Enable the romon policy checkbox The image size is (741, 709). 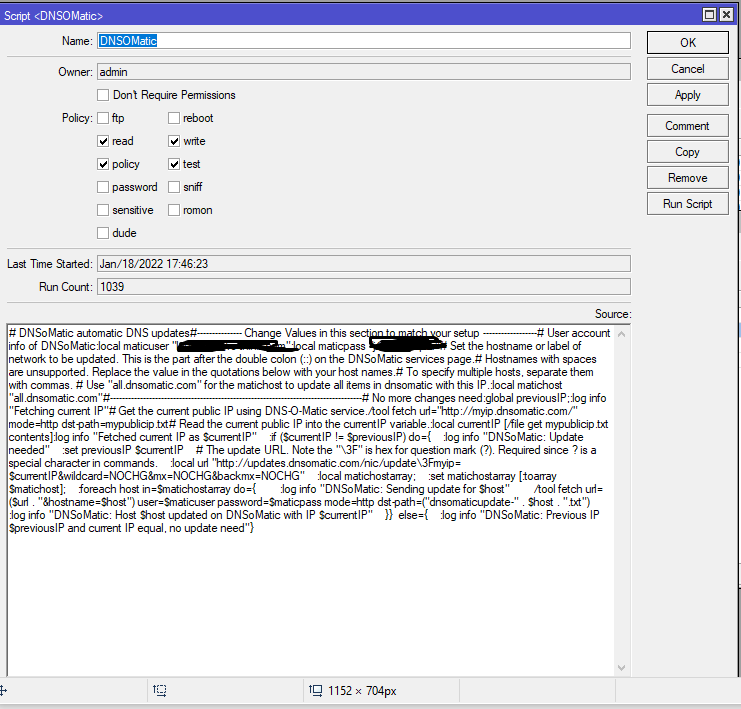174,210
